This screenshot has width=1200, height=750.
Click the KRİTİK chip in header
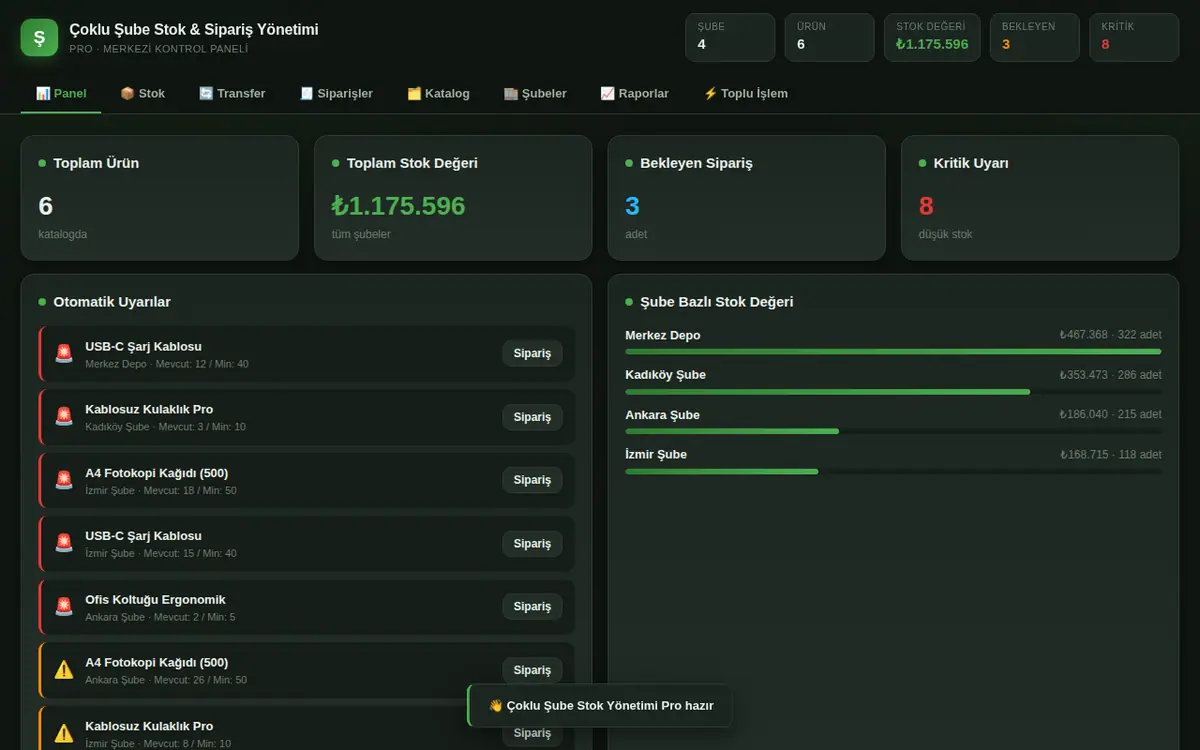[1134, 37]
